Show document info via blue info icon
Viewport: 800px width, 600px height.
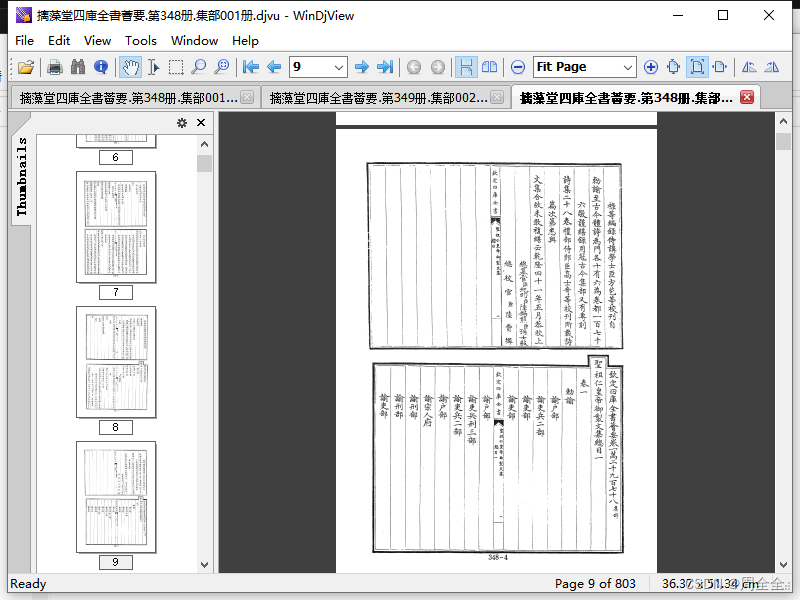tap(101, 67)
